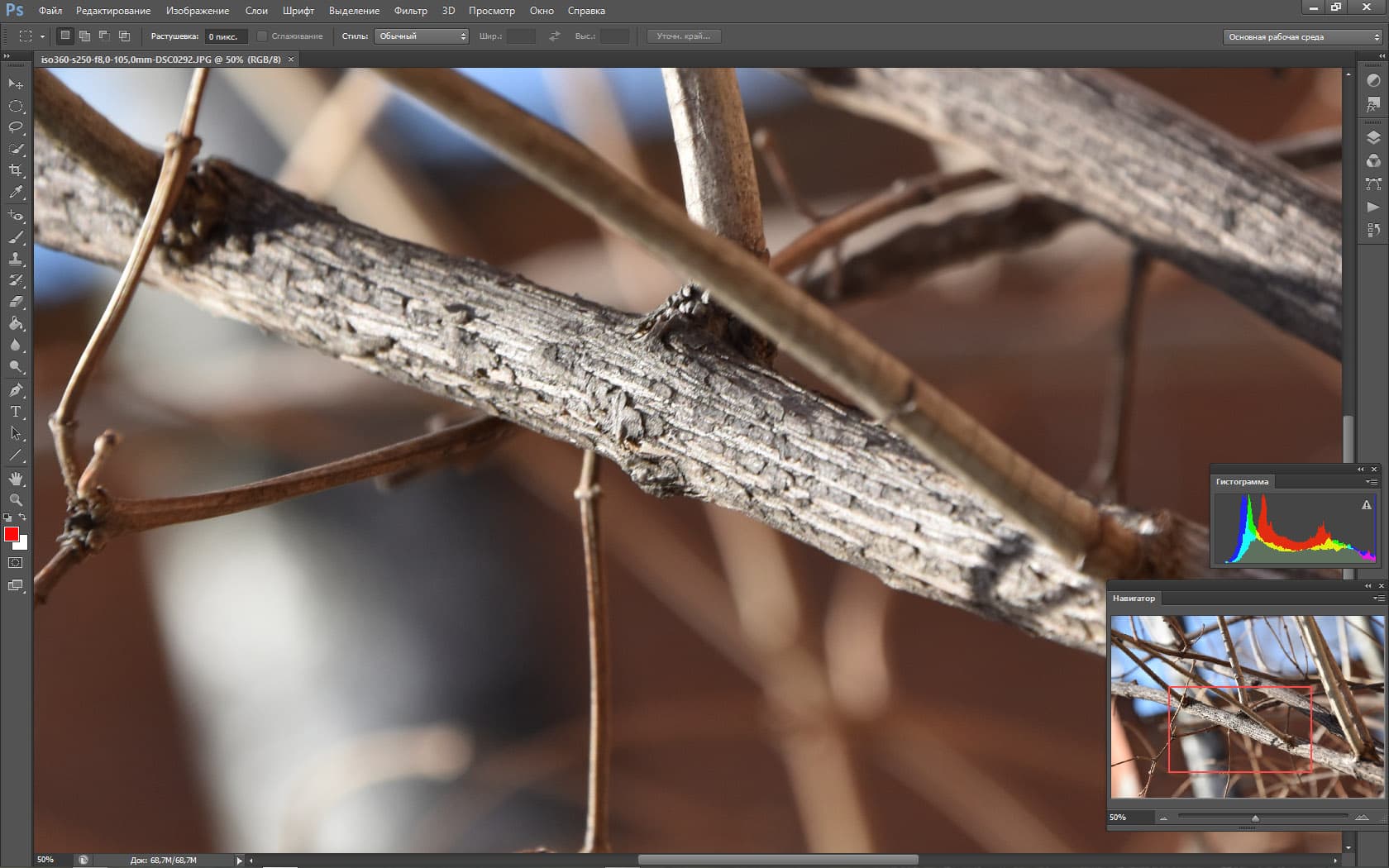The image size is (1389, 868).
Task: Select the Blur tool
Action: [x=16, y=345]
